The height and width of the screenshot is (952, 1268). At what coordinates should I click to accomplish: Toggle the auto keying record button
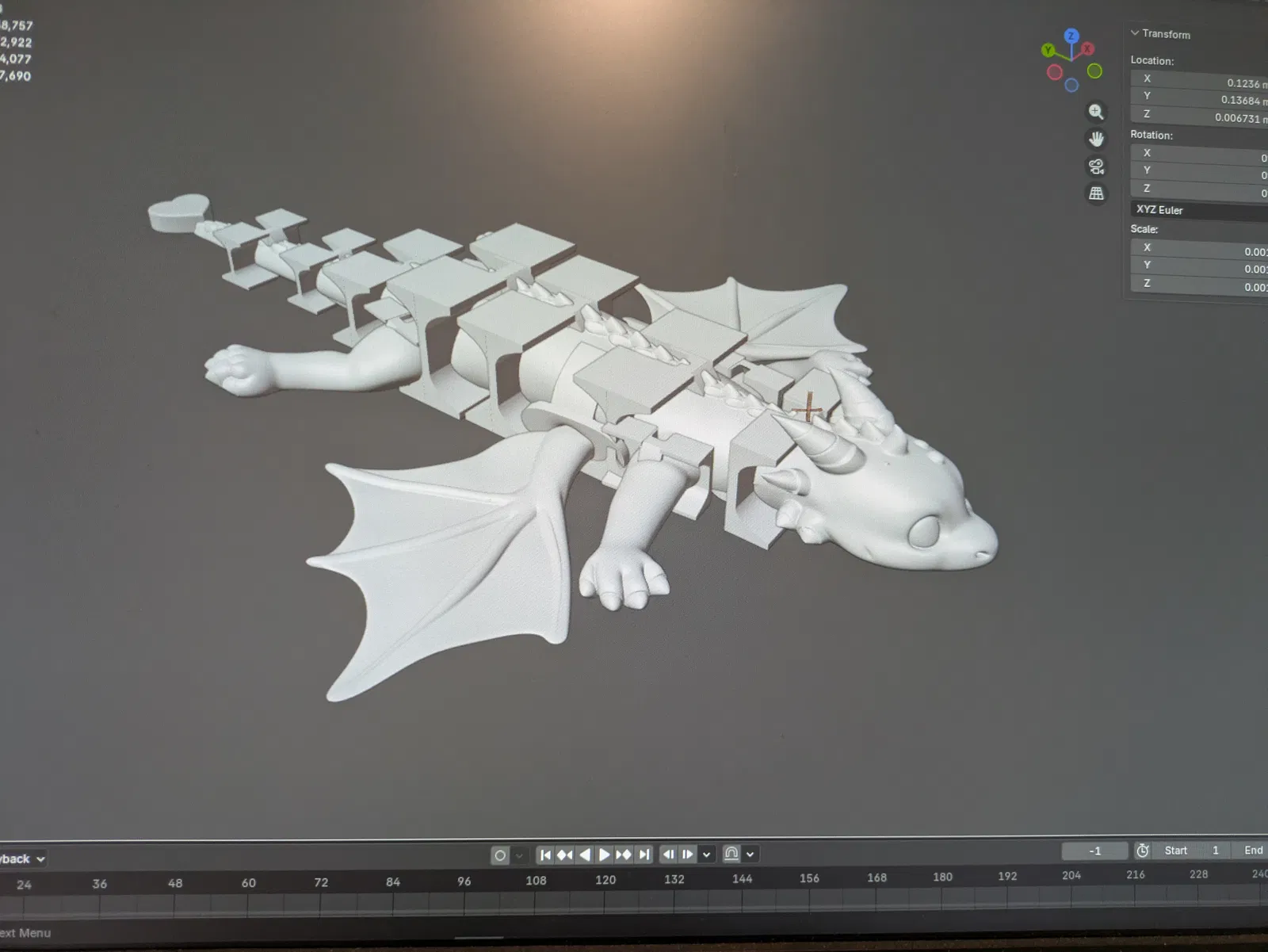500,855
